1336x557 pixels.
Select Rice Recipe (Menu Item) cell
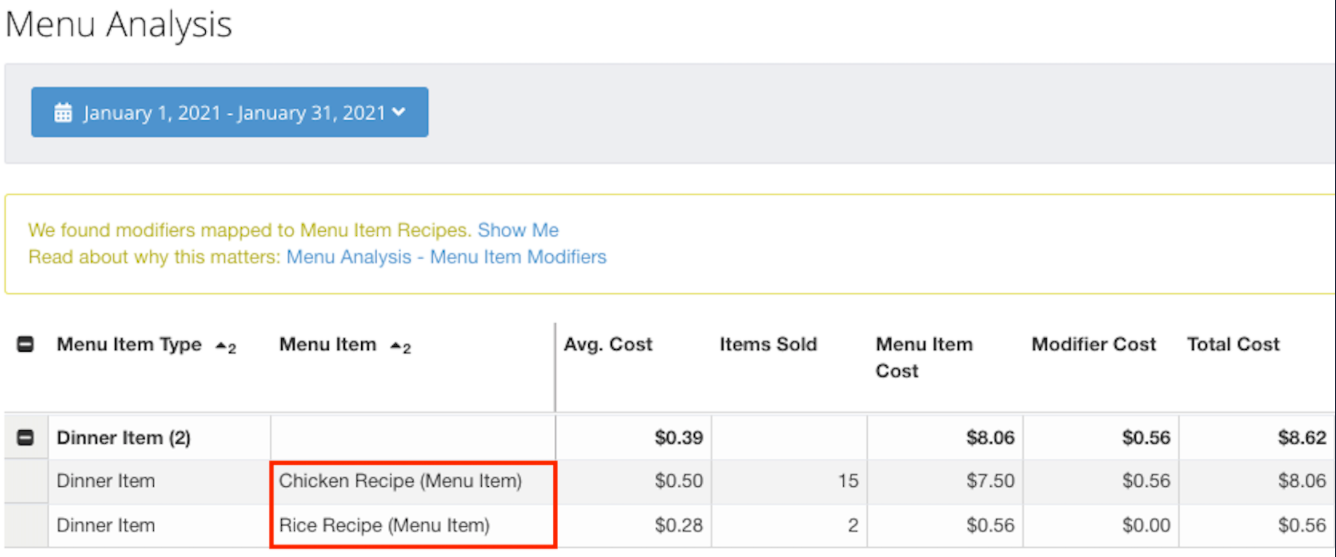(384, 525)
